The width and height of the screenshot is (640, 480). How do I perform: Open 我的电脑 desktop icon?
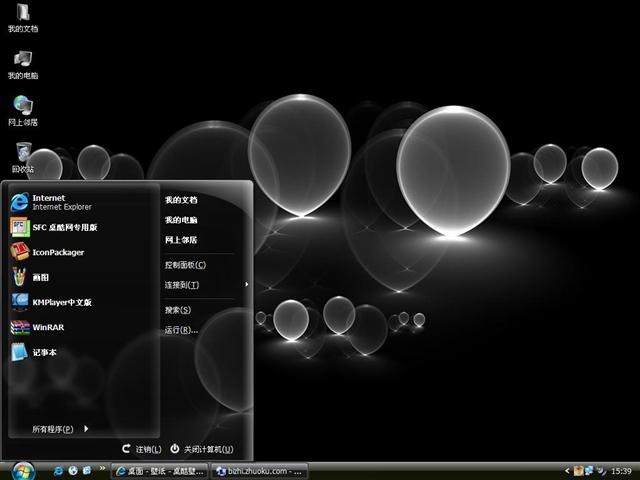(22, 62)
